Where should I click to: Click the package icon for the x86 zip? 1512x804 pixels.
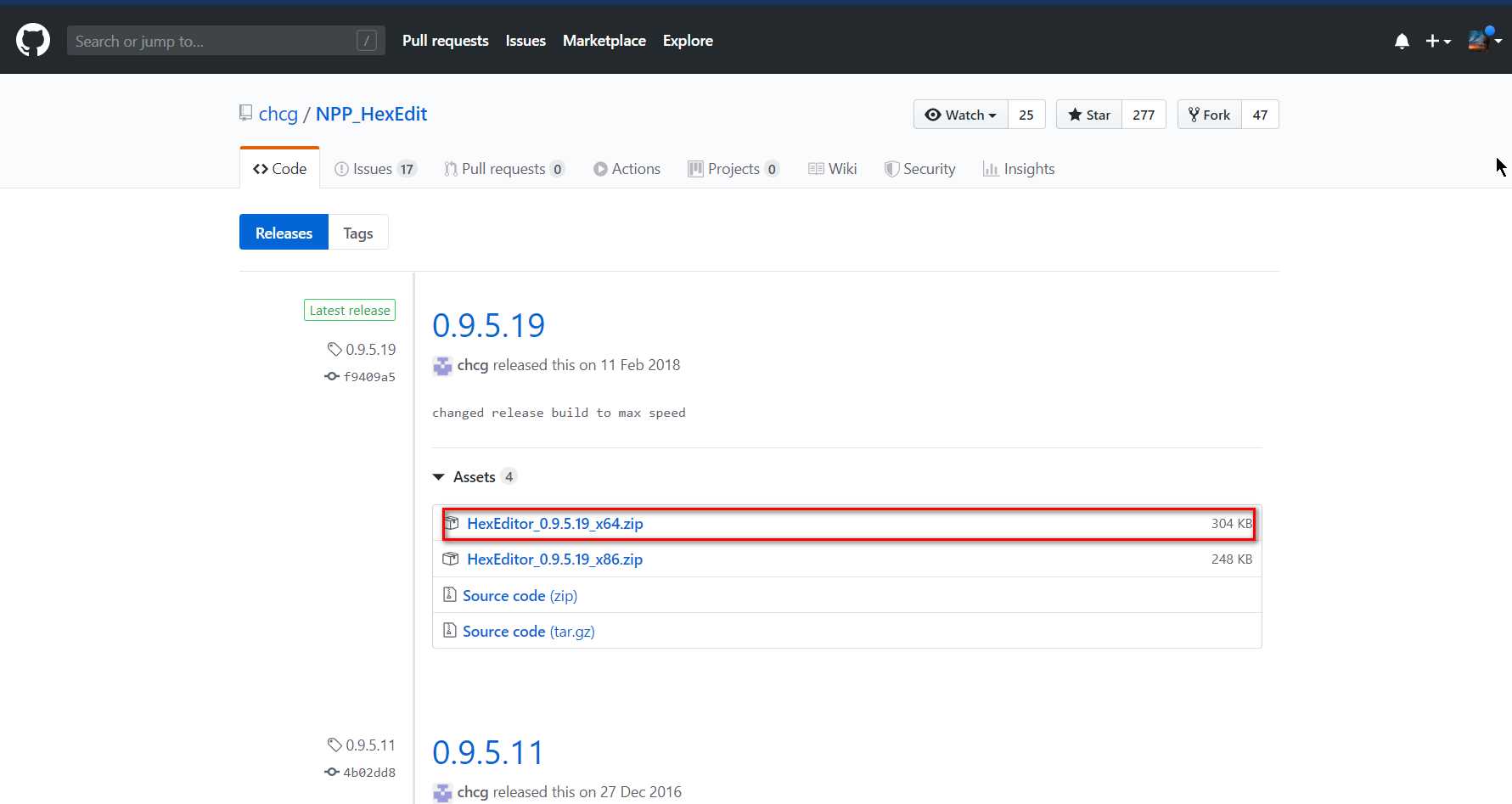[x=451, y=559]
